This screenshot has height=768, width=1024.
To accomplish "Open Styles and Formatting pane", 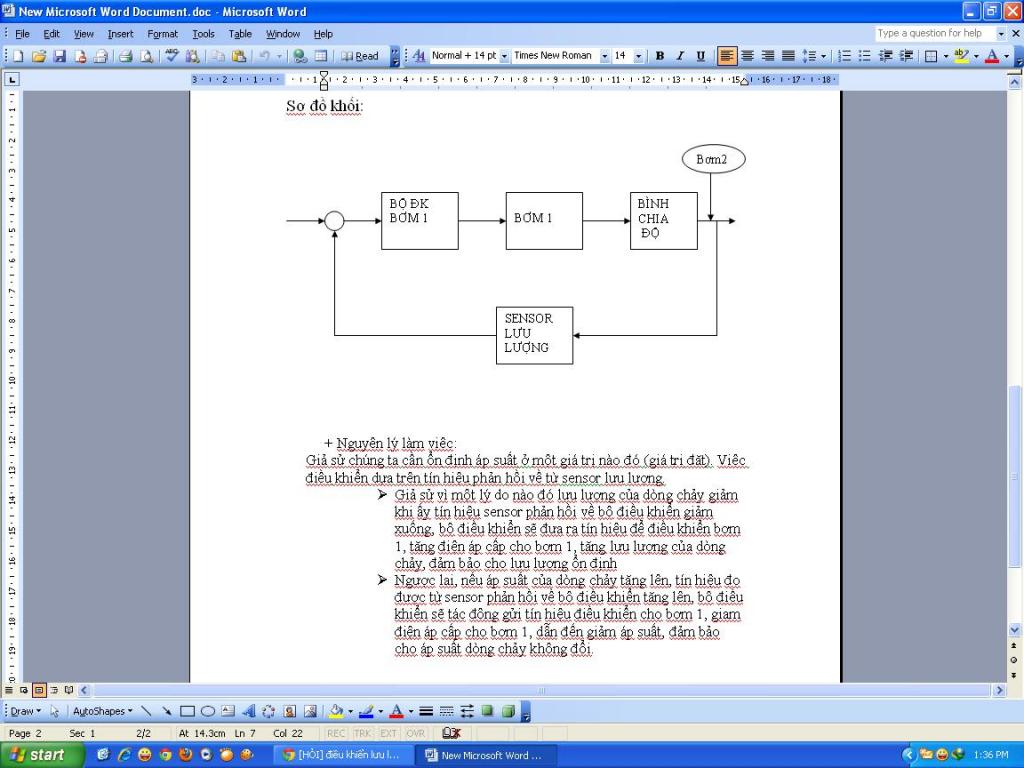I will (x=419, y=56).
